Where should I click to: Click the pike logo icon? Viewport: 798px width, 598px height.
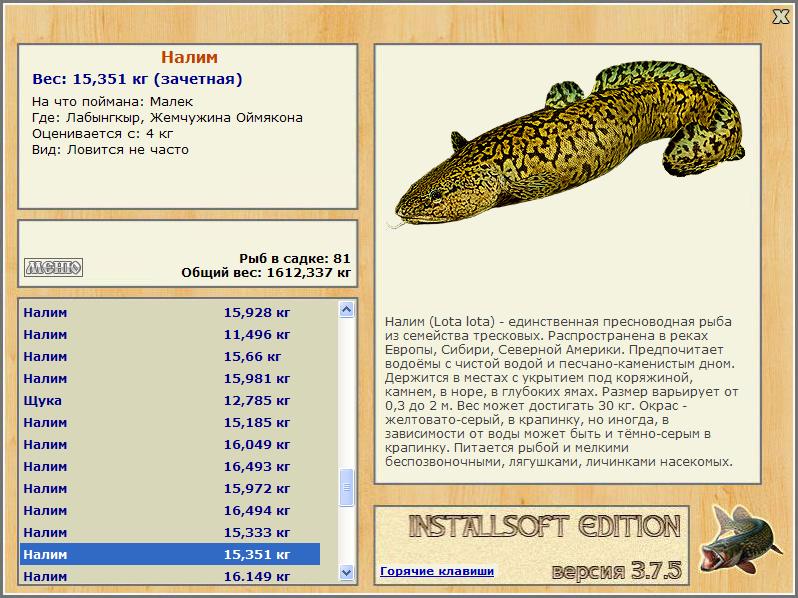click(740, 539)
